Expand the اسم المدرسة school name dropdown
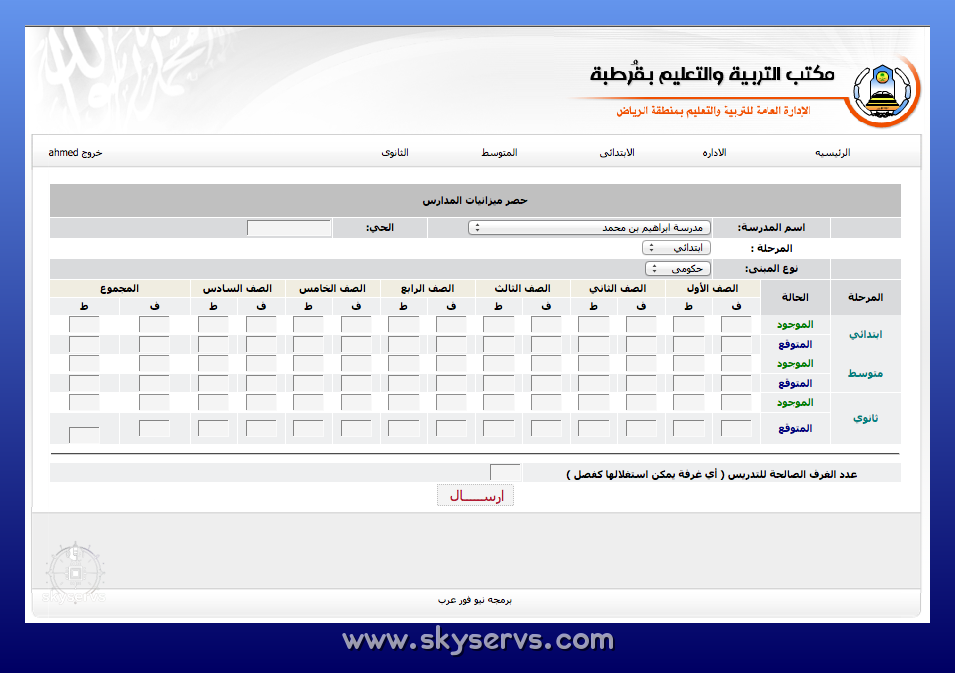Viewport: 955px width, 673px height. click(x=589, y=228)
